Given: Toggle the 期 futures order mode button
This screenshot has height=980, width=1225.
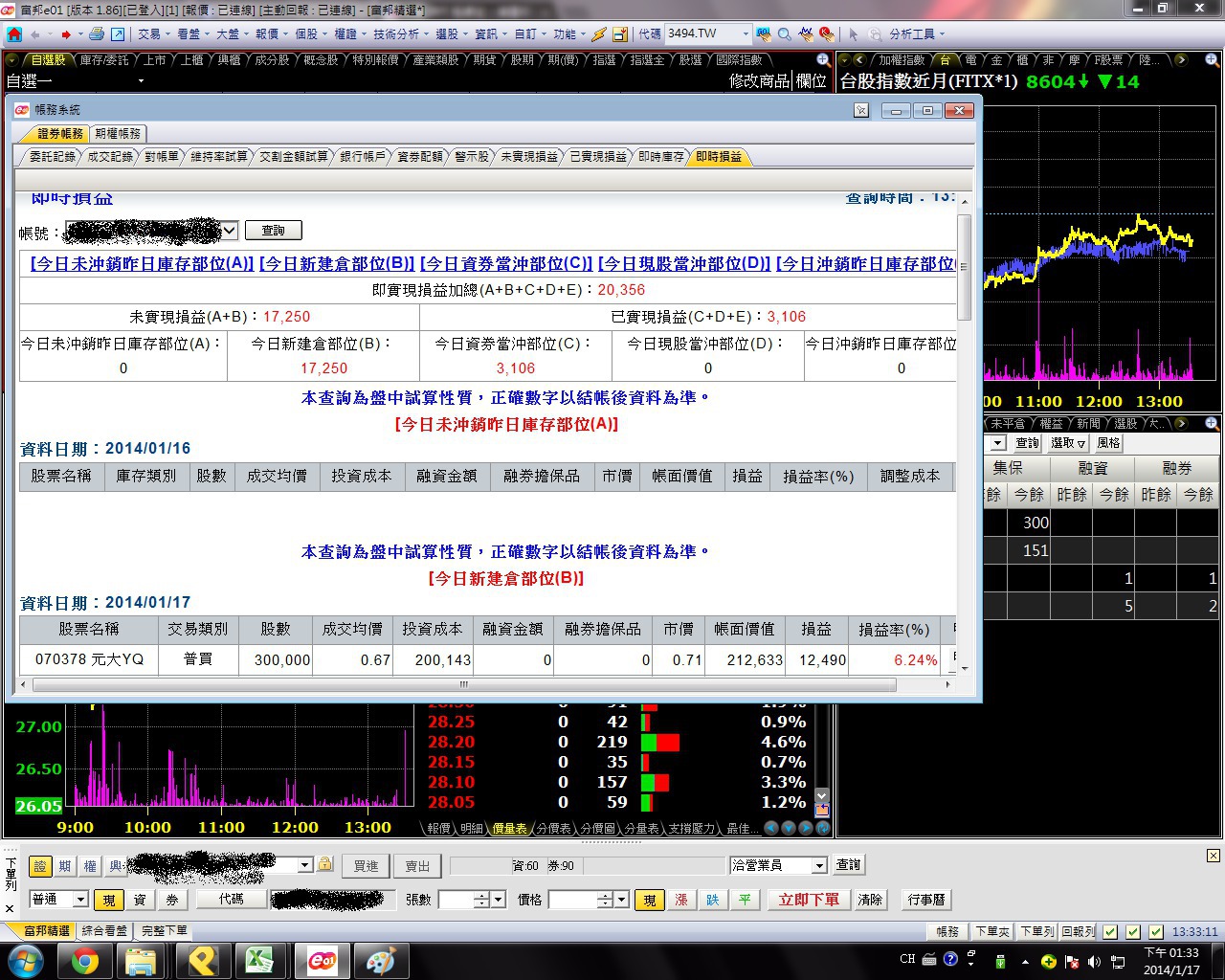Looking at the screenshot, I should point(64,865).
